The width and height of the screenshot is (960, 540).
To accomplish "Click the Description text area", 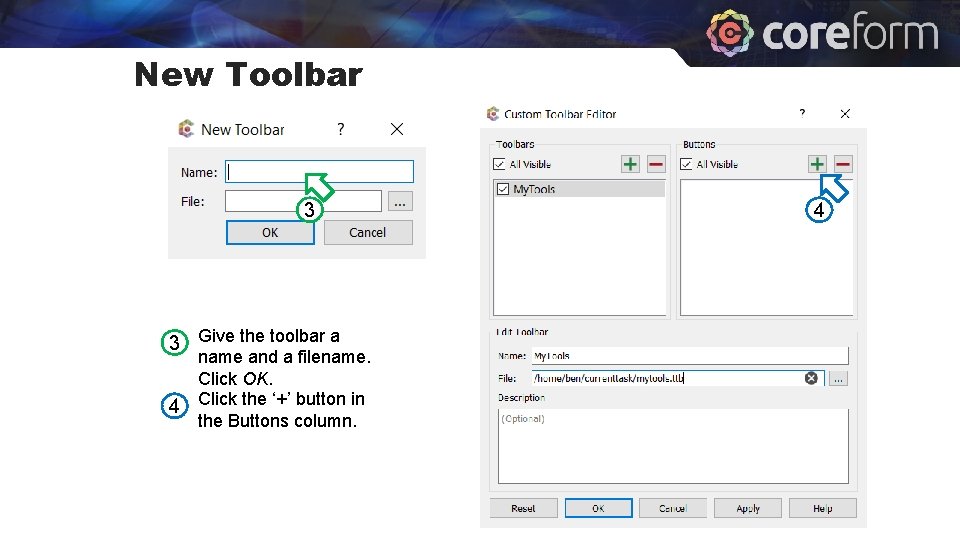I will 673,446.
